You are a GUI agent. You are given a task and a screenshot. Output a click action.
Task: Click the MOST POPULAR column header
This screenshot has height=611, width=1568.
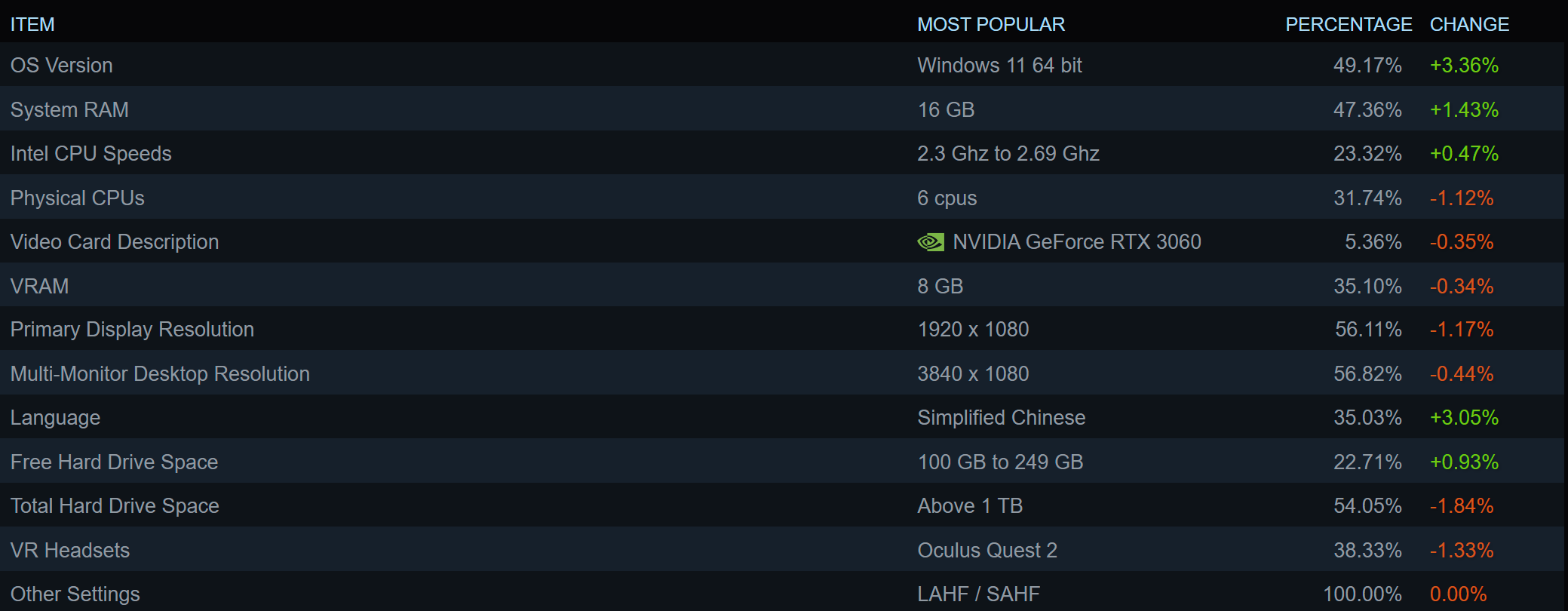pyautogui.click(x=991, y=24)
